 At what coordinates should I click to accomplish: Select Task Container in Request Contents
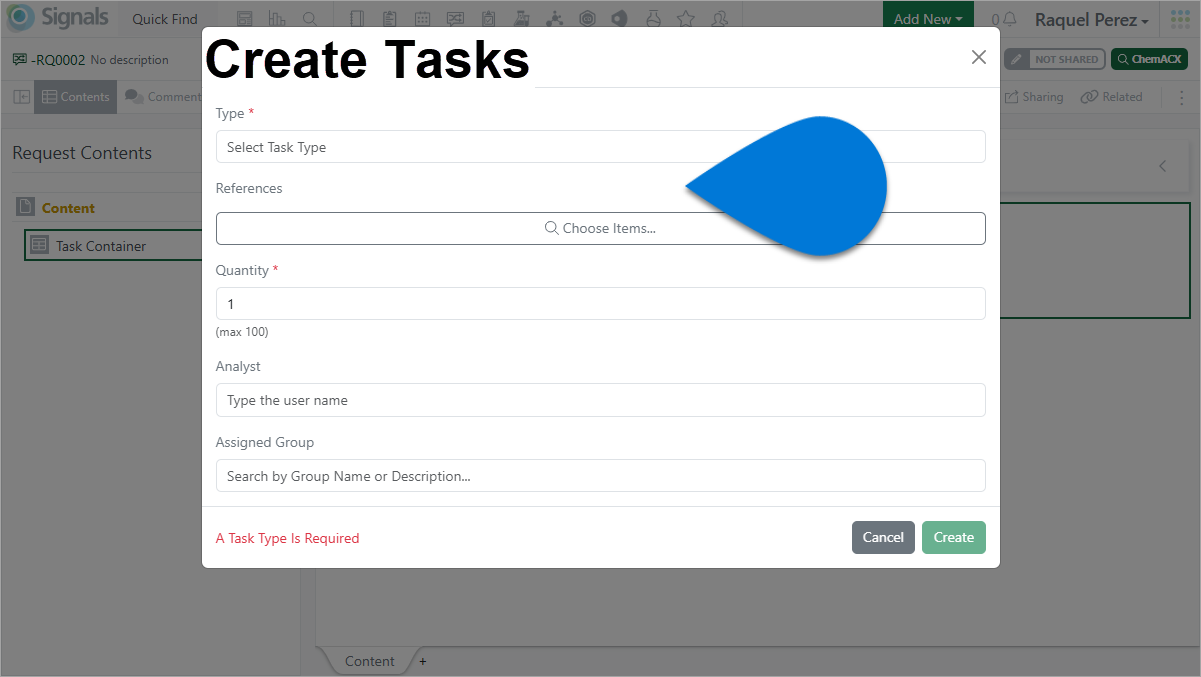coord(113,246)
